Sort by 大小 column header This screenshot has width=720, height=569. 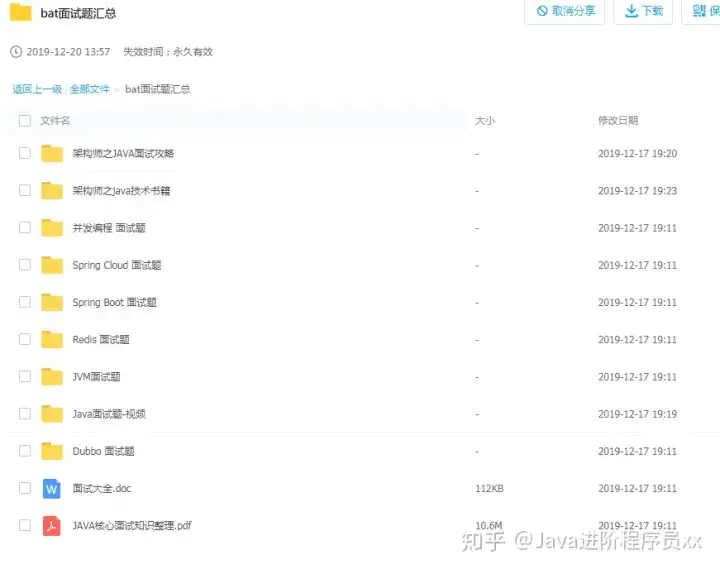click(485, 121)
